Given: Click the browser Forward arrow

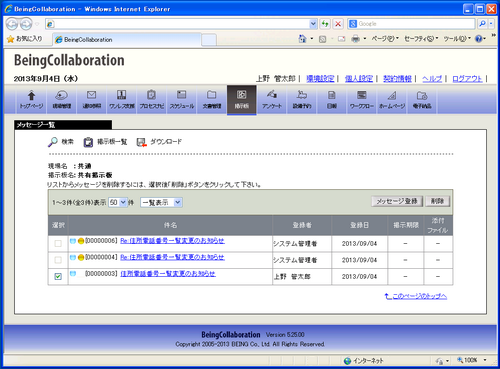Looking at the screenshot, I should coord(26,24).
